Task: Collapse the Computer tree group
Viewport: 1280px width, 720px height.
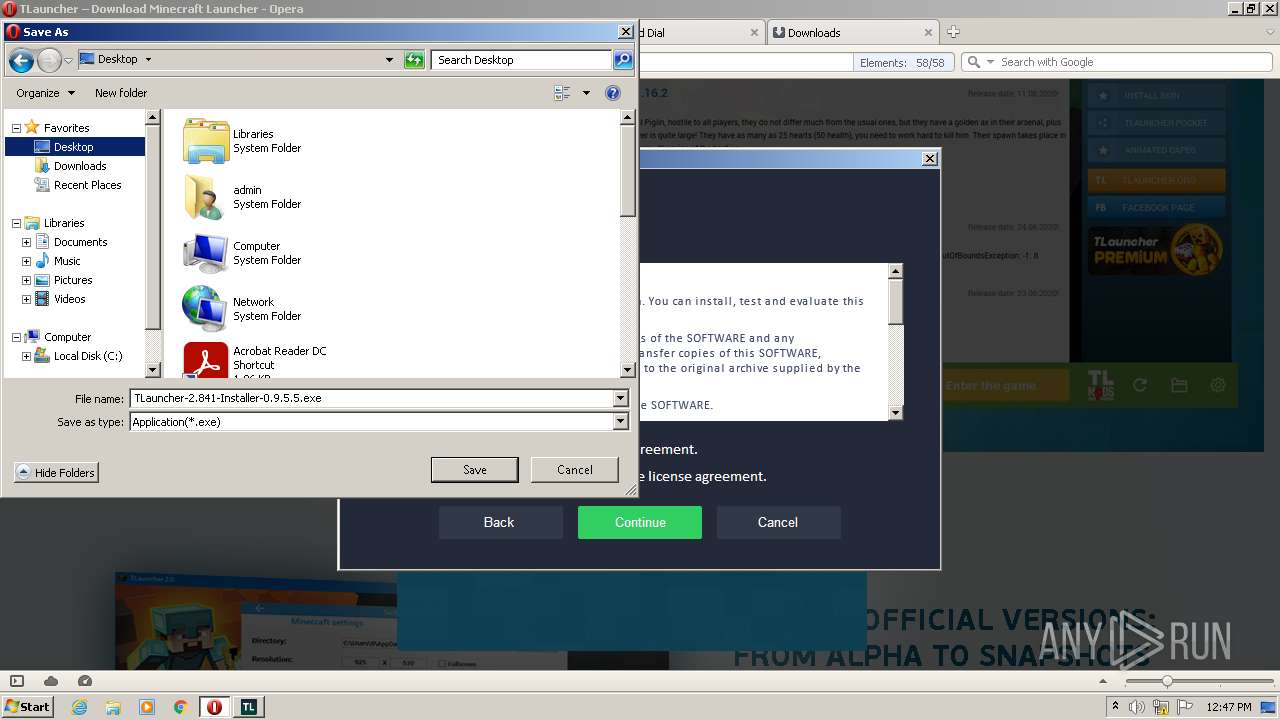Action: pos(16,337)
